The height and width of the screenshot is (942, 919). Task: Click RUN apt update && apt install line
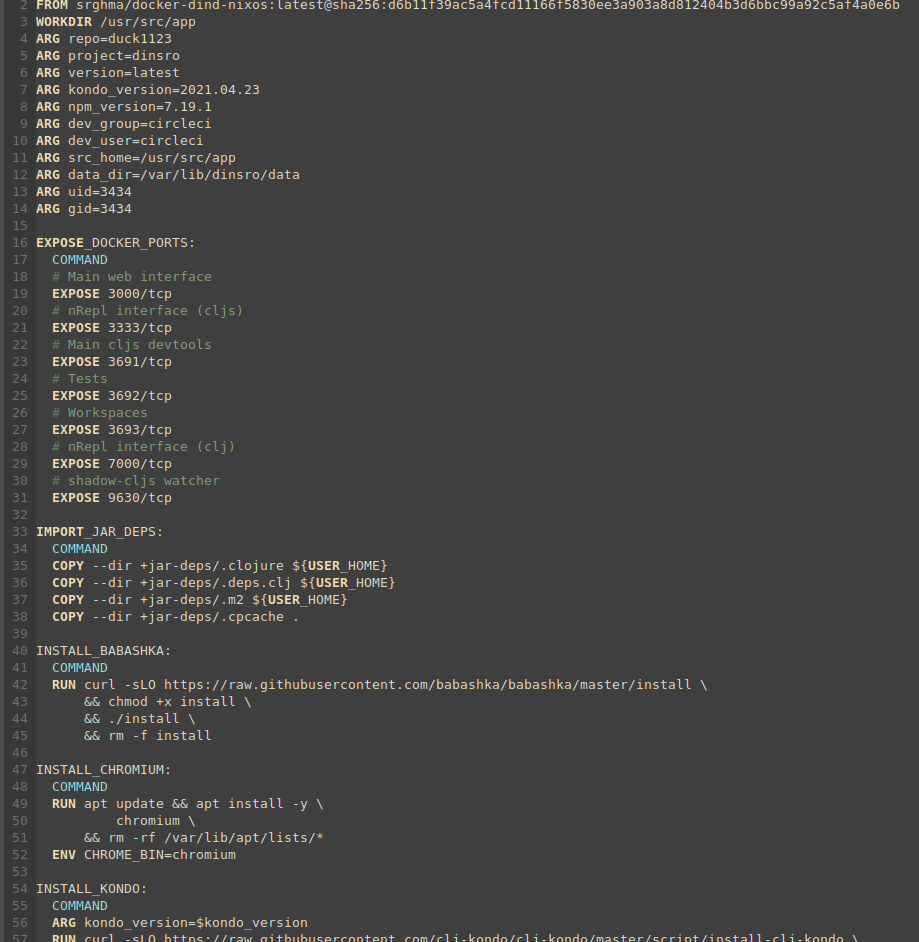tap(188, 804)
